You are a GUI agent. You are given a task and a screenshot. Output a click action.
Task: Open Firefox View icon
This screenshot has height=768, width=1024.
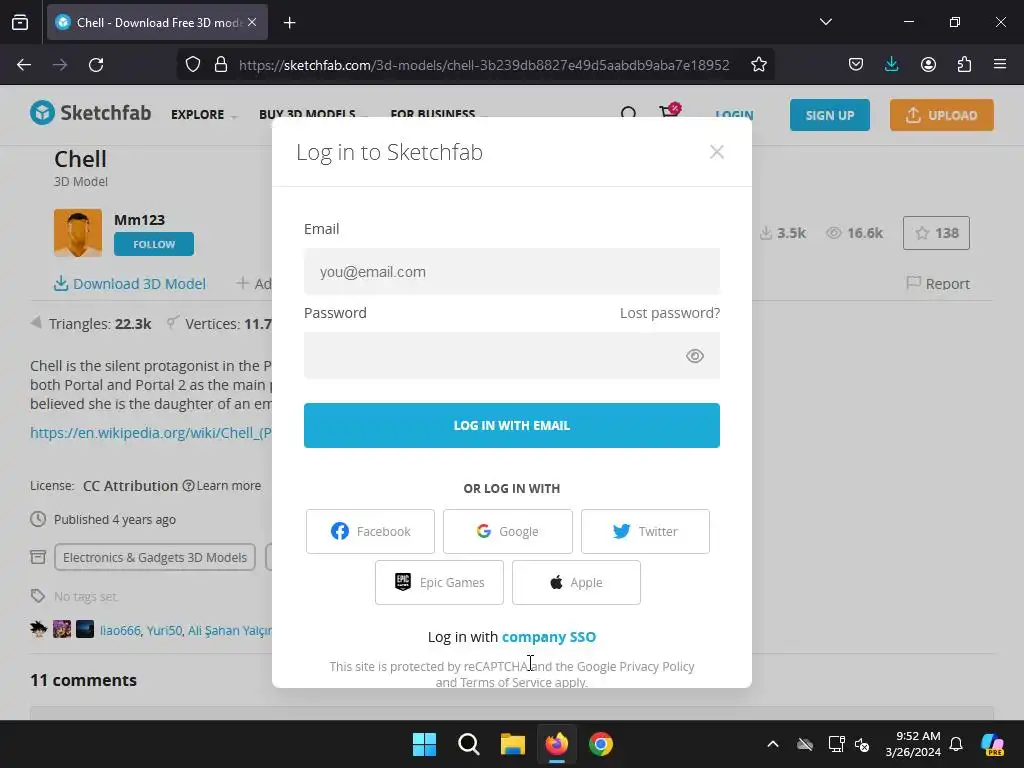click(20, 23)
